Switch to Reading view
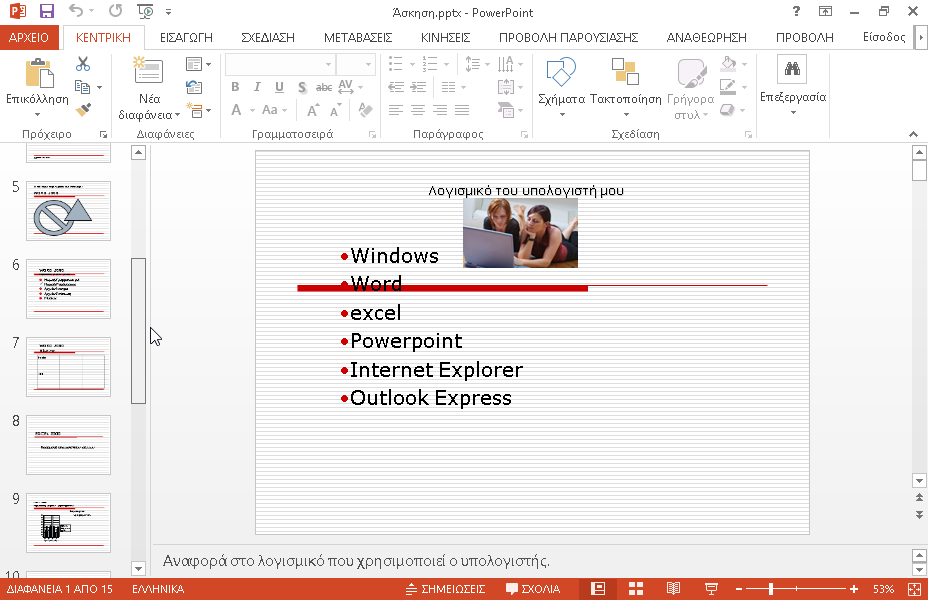The image size is (928, 600). [x=674, y=589]
